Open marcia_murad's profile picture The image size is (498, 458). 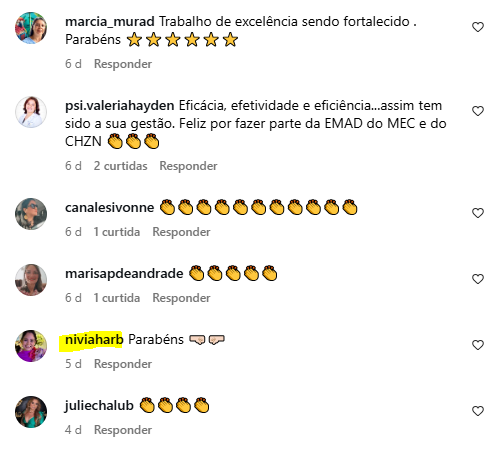[x=31, y=28]
